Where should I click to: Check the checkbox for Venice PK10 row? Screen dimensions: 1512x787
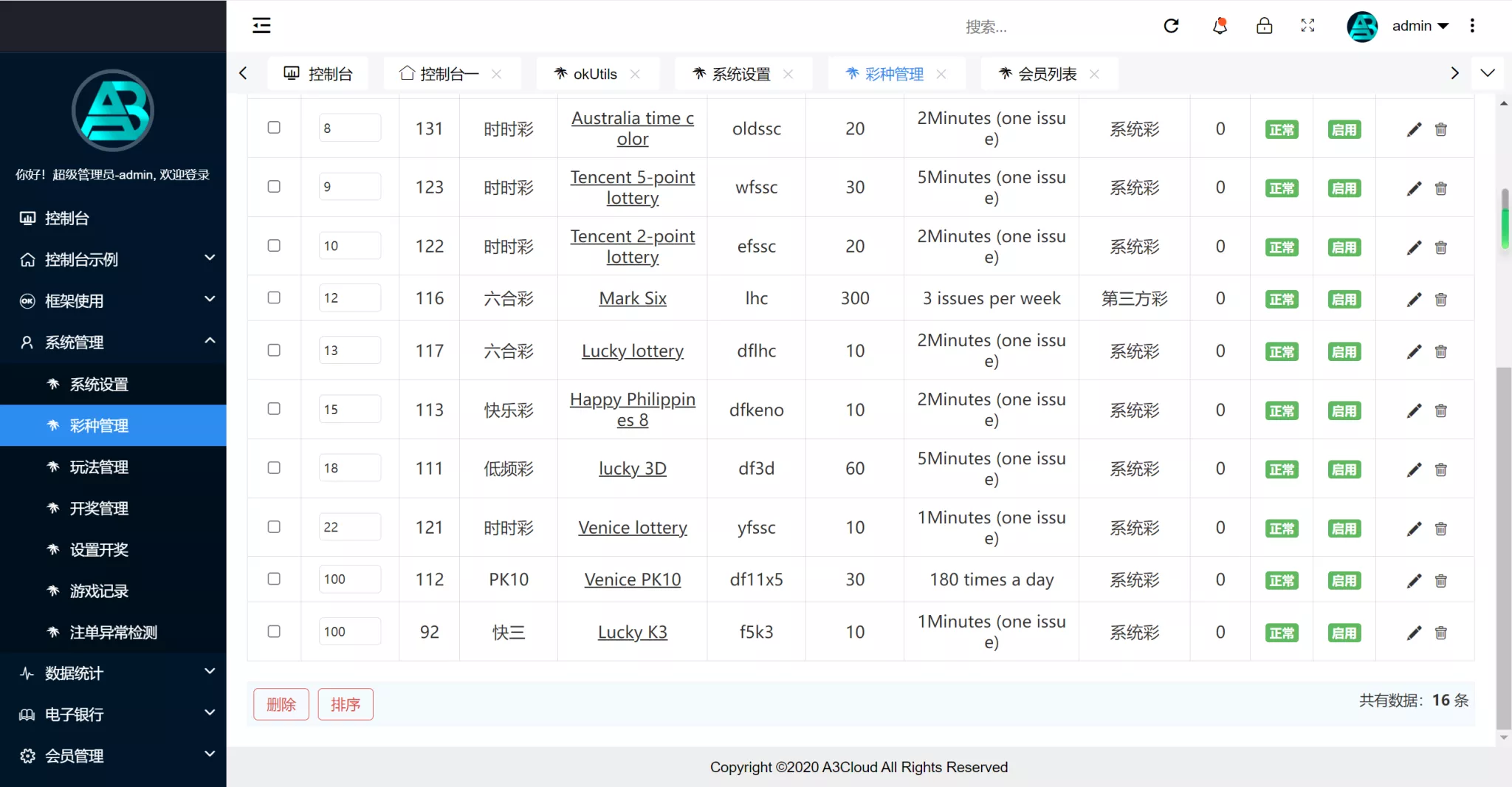pyautogui.click(x=273, y=579)
